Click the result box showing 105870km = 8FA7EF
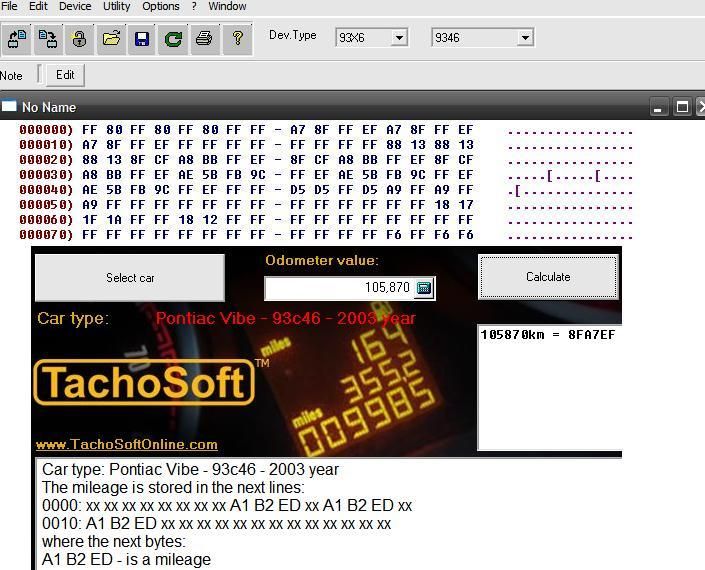The height and width of the screenshot is (570, 705). coord(549,387)
